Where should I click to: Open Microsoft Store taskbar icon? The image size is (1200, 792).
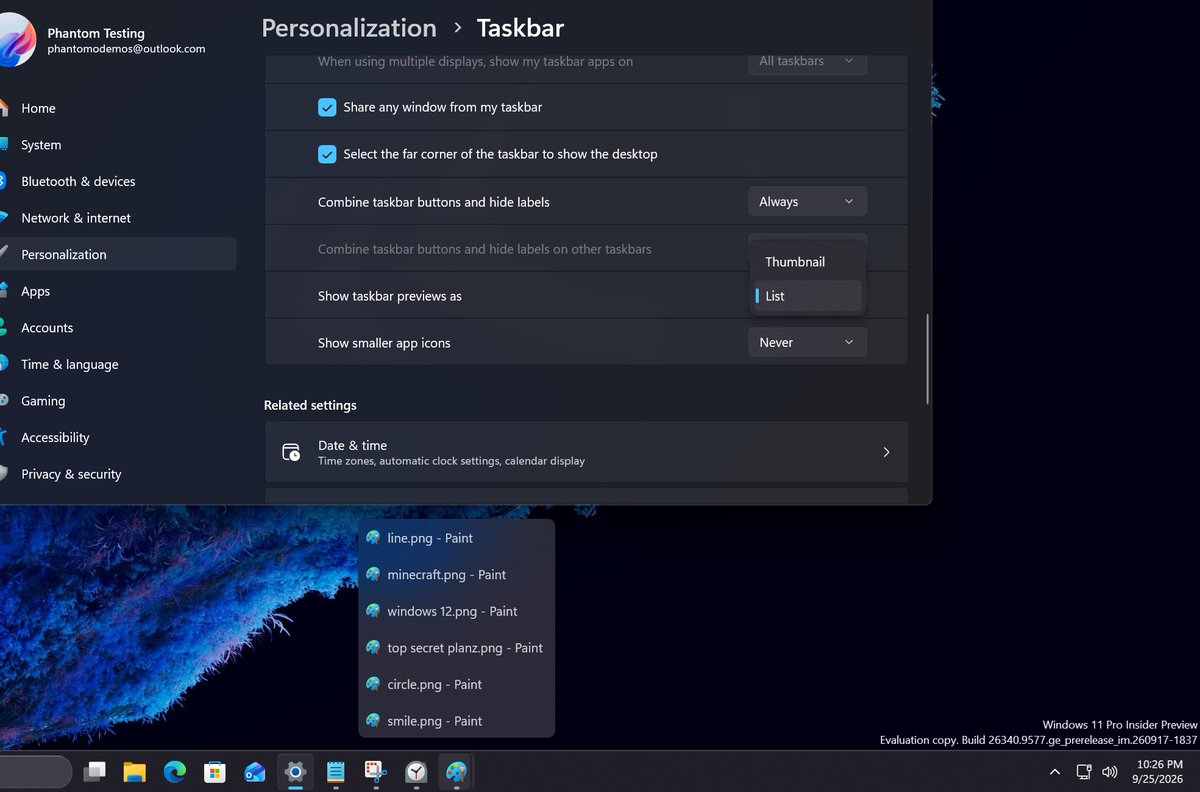click(215, 771)
